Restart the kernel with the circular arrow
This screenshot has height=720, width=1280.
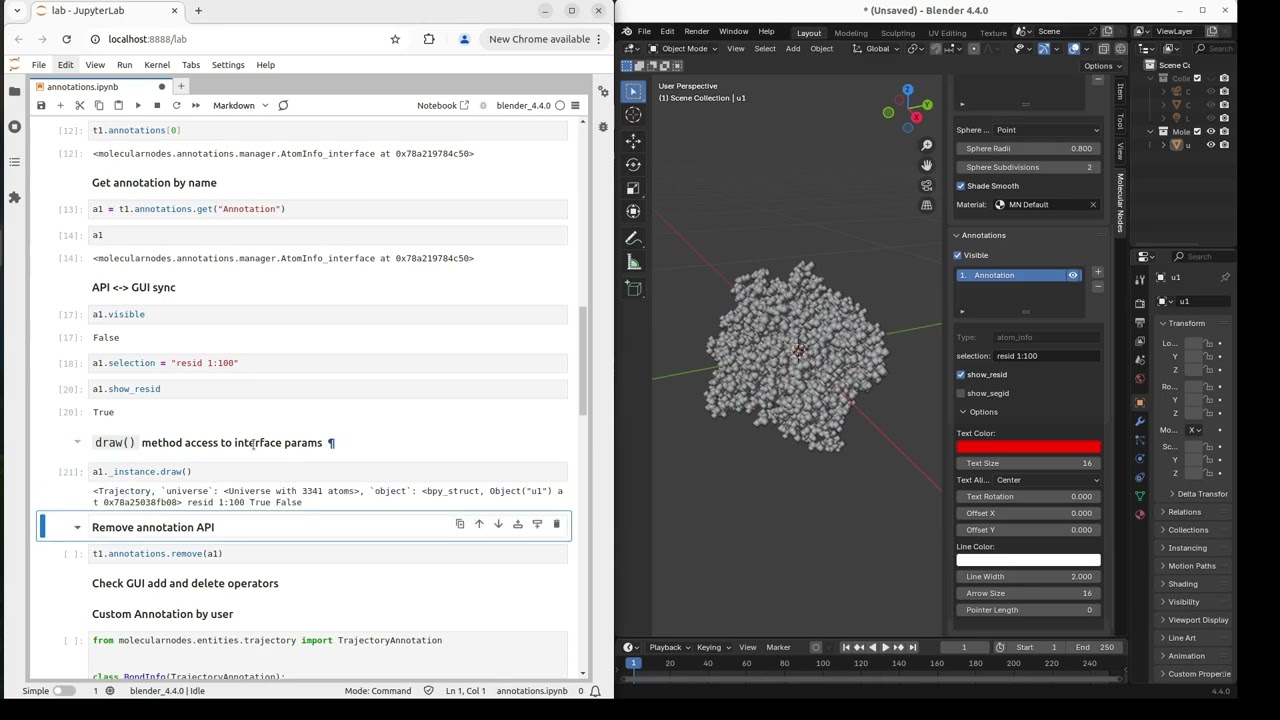click(x=176, y=105)
